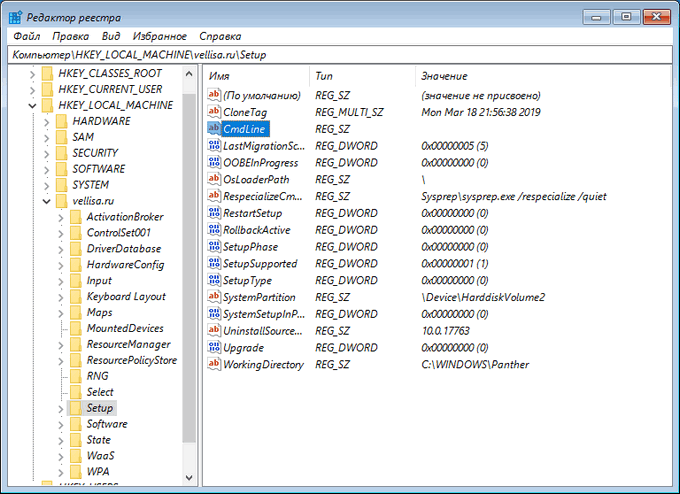Viewport: 680px width, 494px height.
Task: Click the registry editor app icon in title bar
Action: [x=17, y=15]
